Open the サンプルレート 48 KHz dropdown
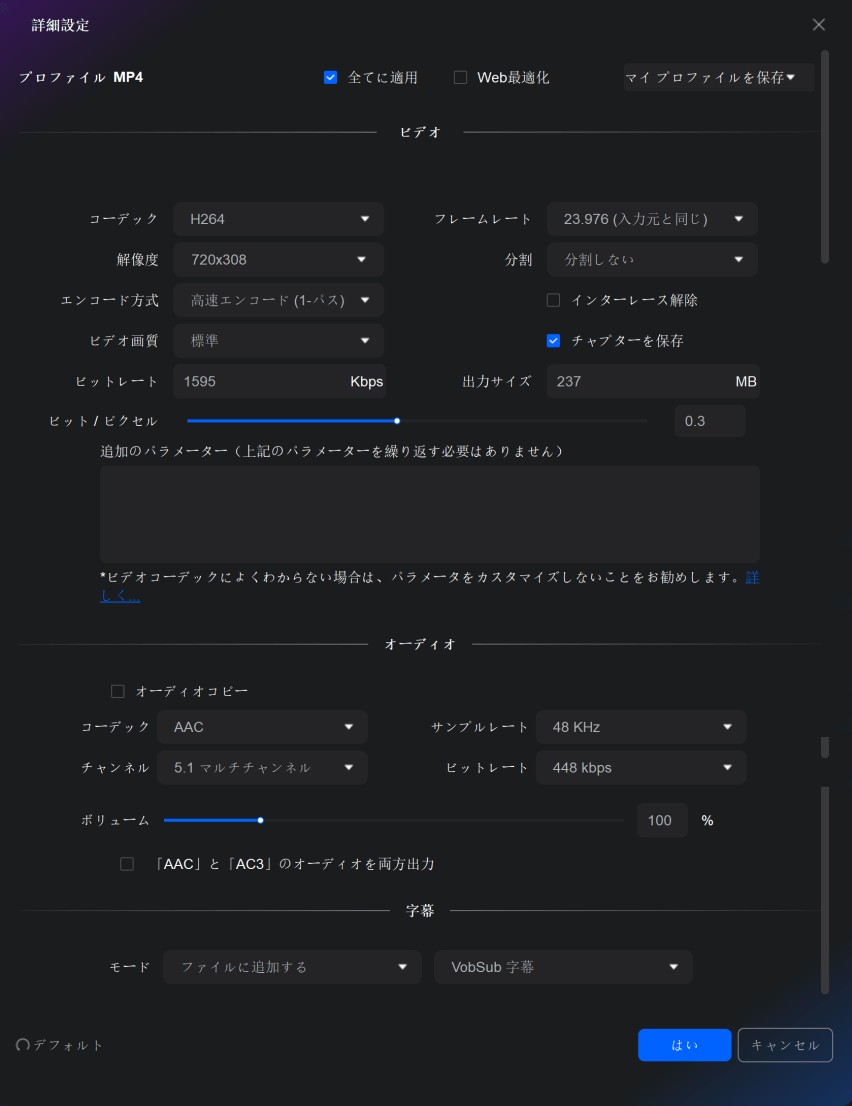 point(641,727)
